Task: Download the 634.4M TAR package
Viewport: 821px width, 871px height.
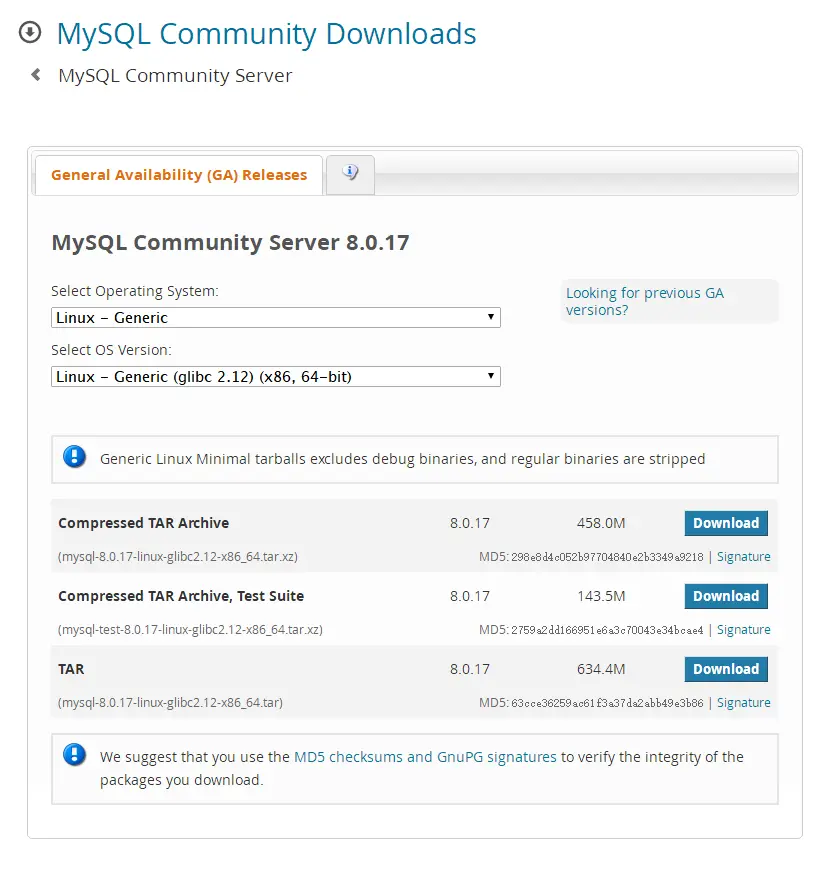Action: (726, 669)
